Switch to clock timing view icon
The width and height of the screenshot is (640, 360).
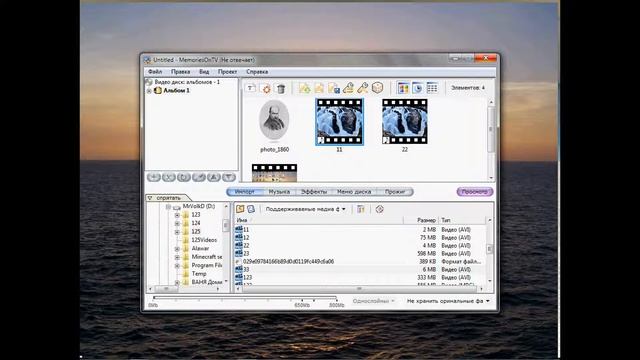click(418, 88)
